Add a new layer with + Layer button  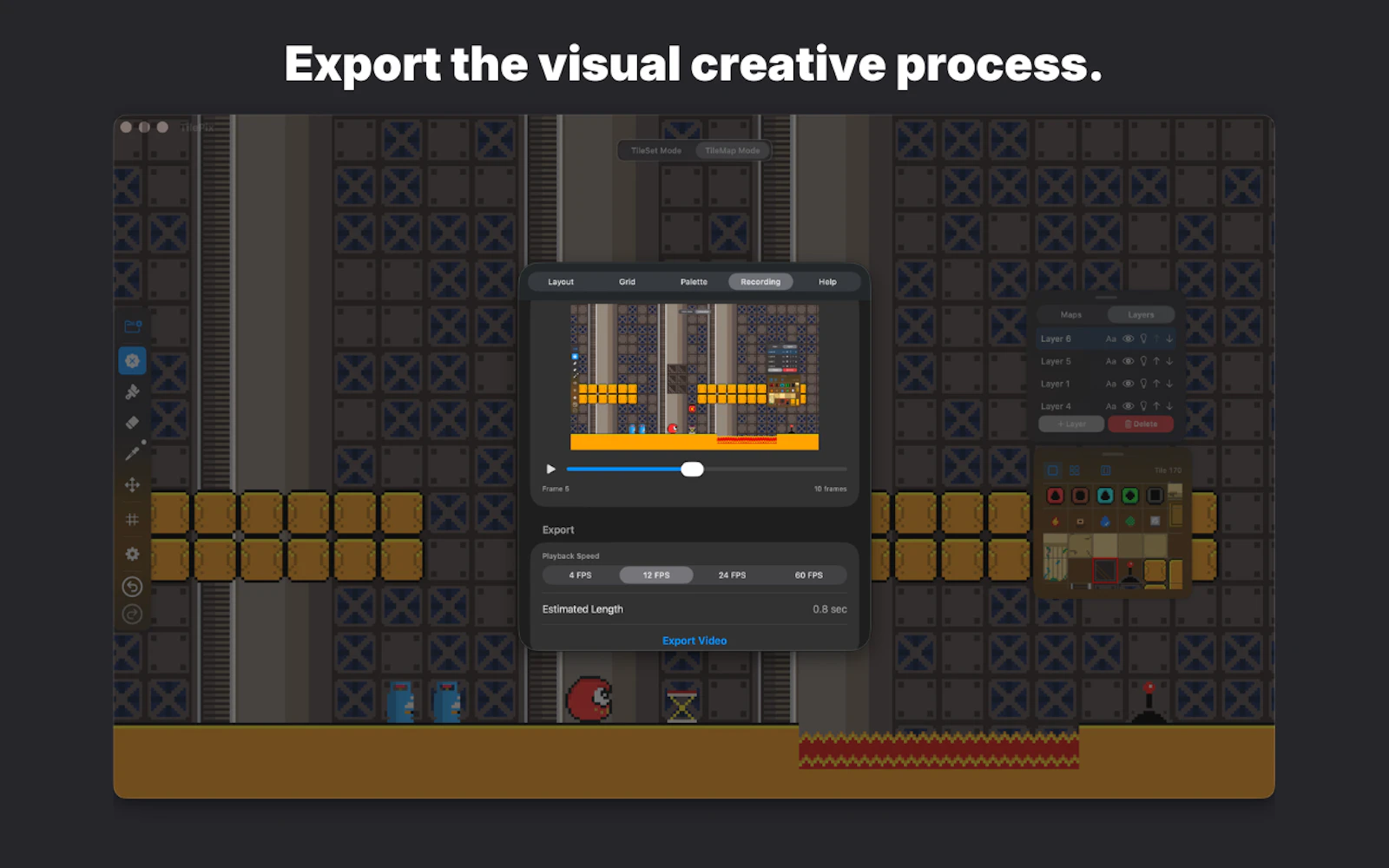pyautogui.click(x=1071, y=424)
